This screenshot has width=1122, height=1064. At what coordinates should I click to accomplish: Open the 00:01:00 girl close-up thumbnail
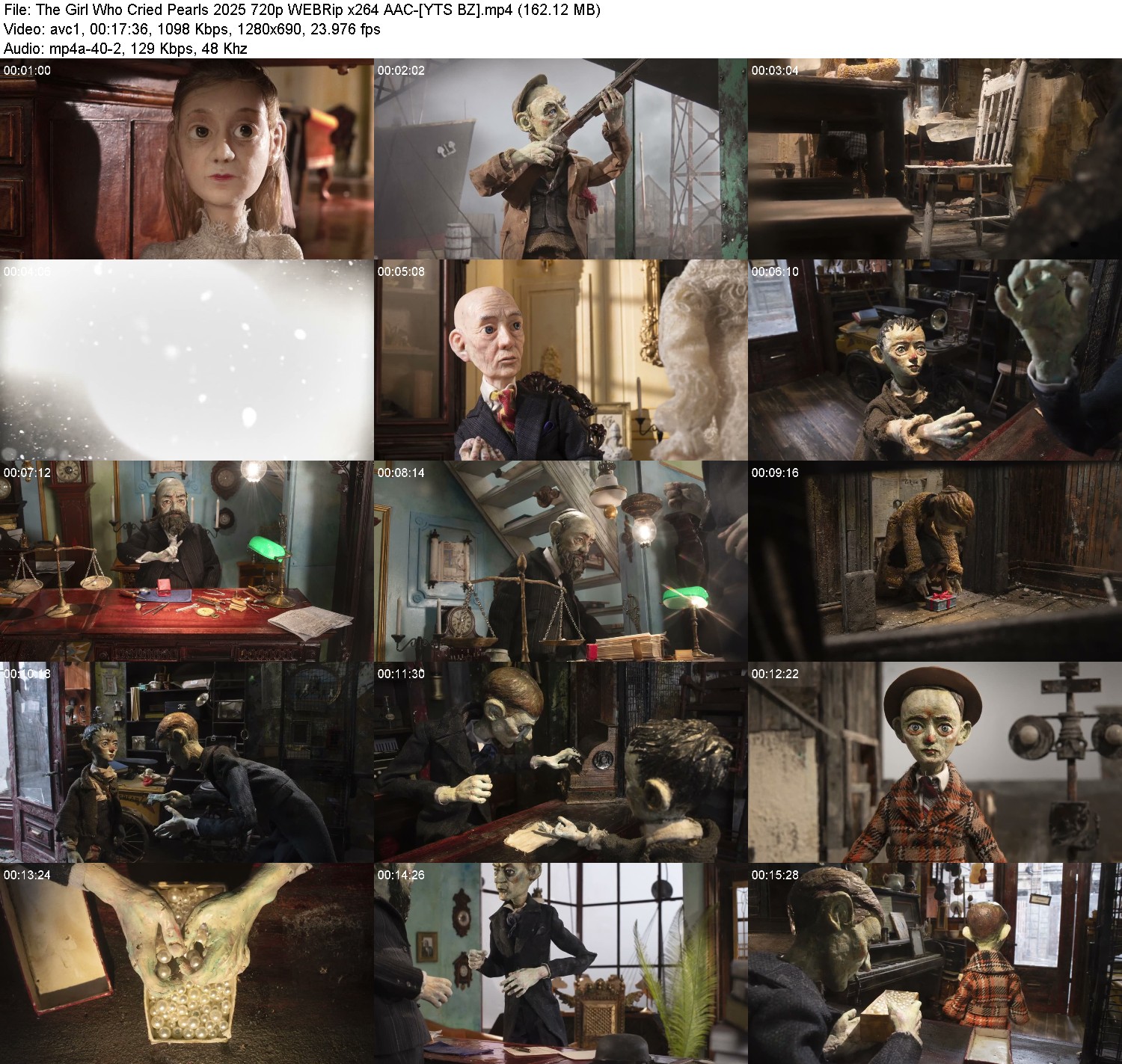[x=187, y=159]
